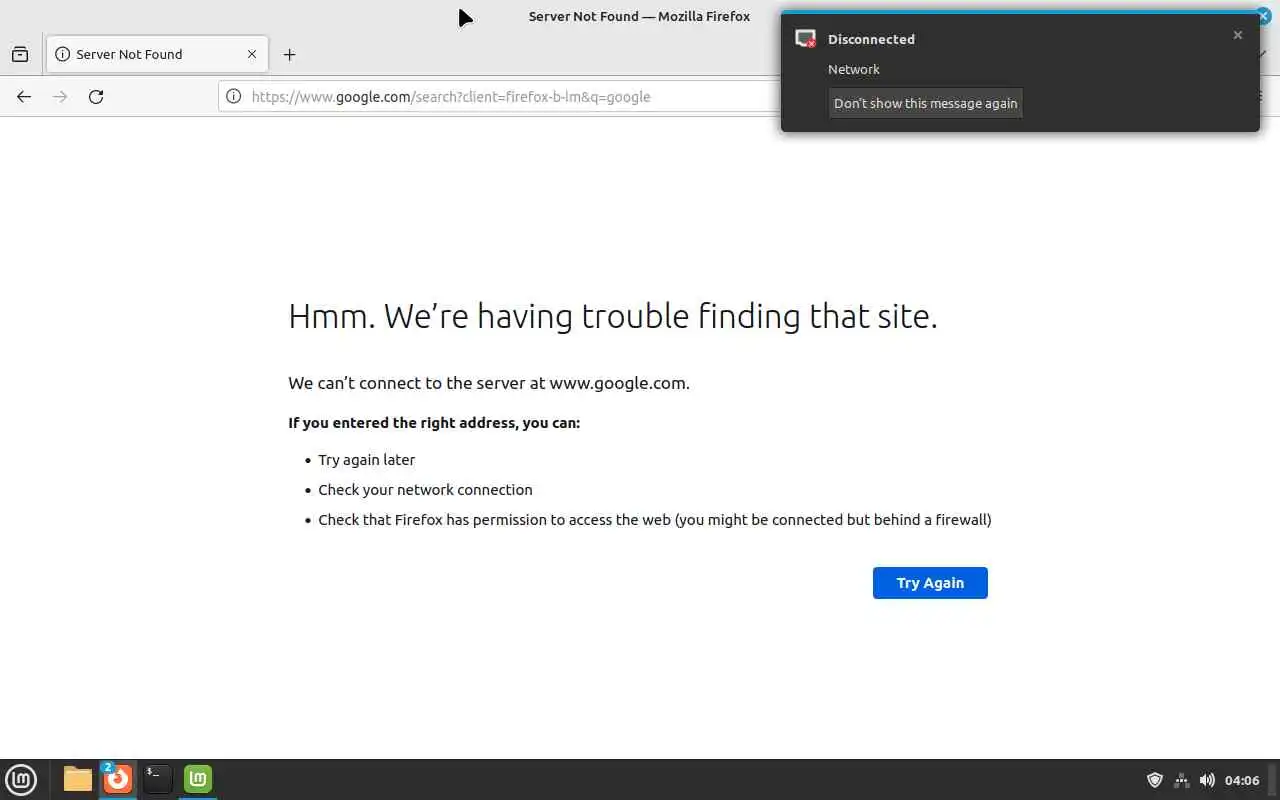
Task: Open the Firefox View icon left of the tabs
Action: point(20,55)
